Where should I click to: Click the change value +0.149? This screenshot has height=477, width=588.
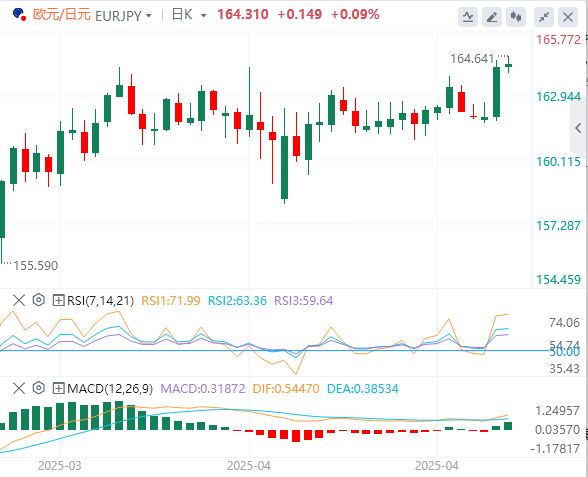tap(300, 15)
